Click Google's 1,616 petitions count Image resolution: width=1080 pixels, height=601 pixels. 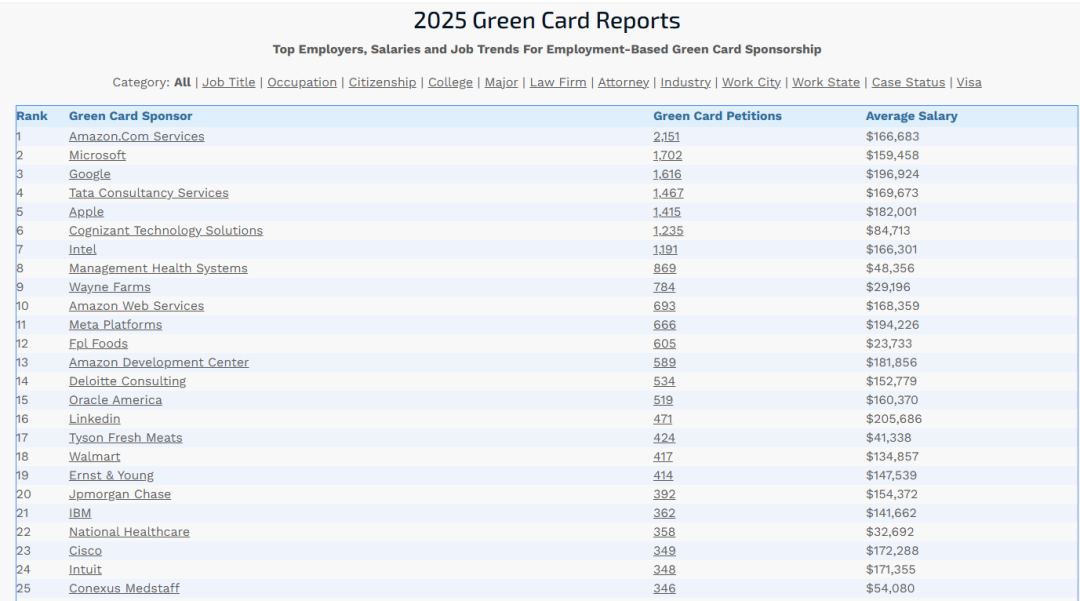click(667, 174)
